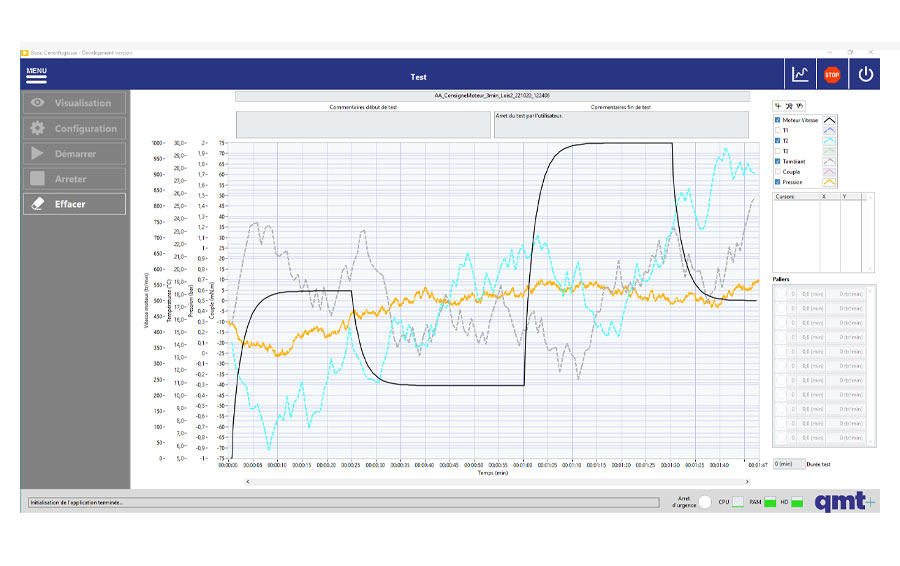Image resolution: width=900 pixels, height=566 pixels.
Task: Open the hamburger MENU icon
Action: click(x=36, y=74)
